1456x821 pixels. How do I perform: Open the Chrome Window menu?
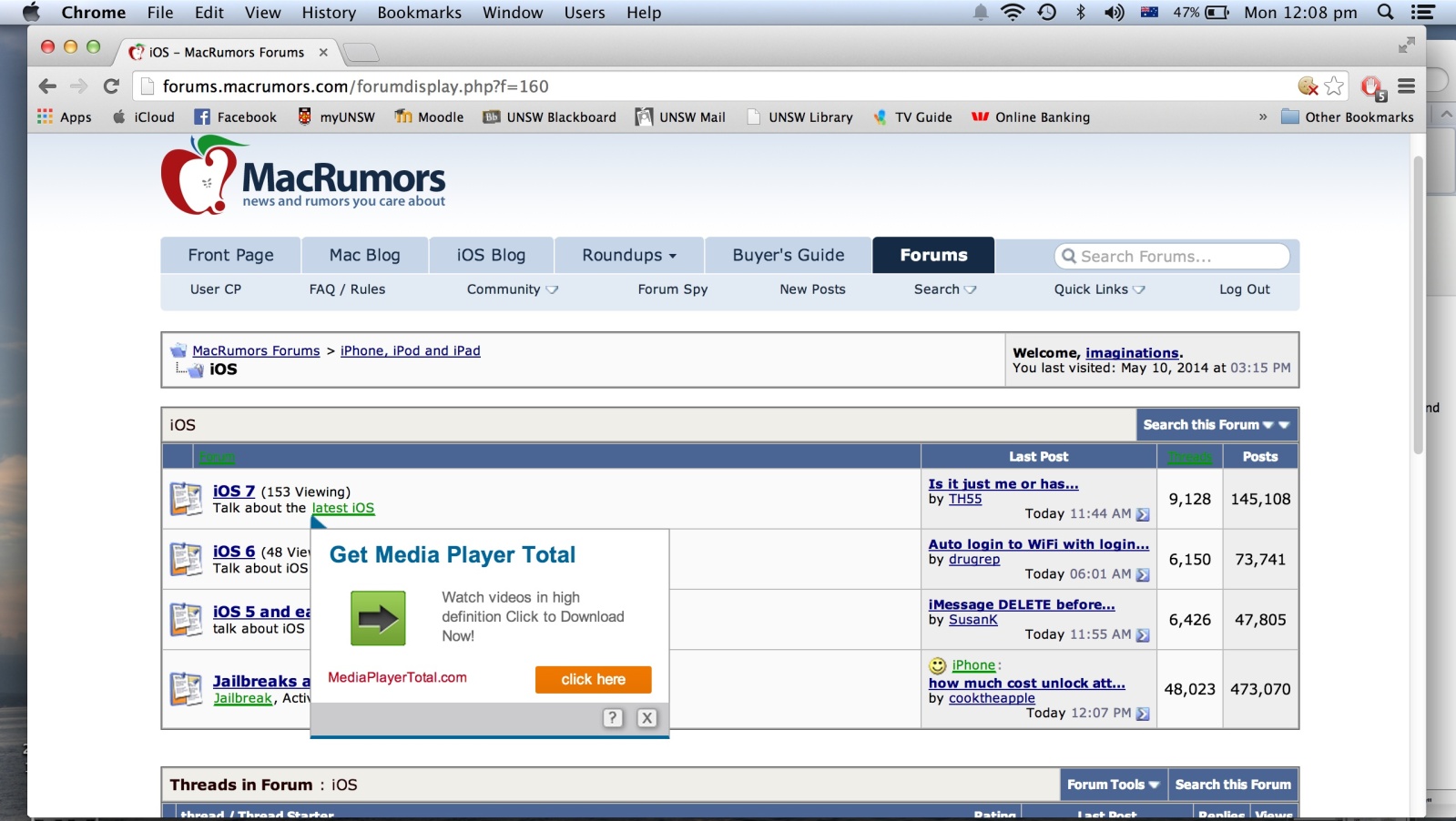[x=513, y=12]
